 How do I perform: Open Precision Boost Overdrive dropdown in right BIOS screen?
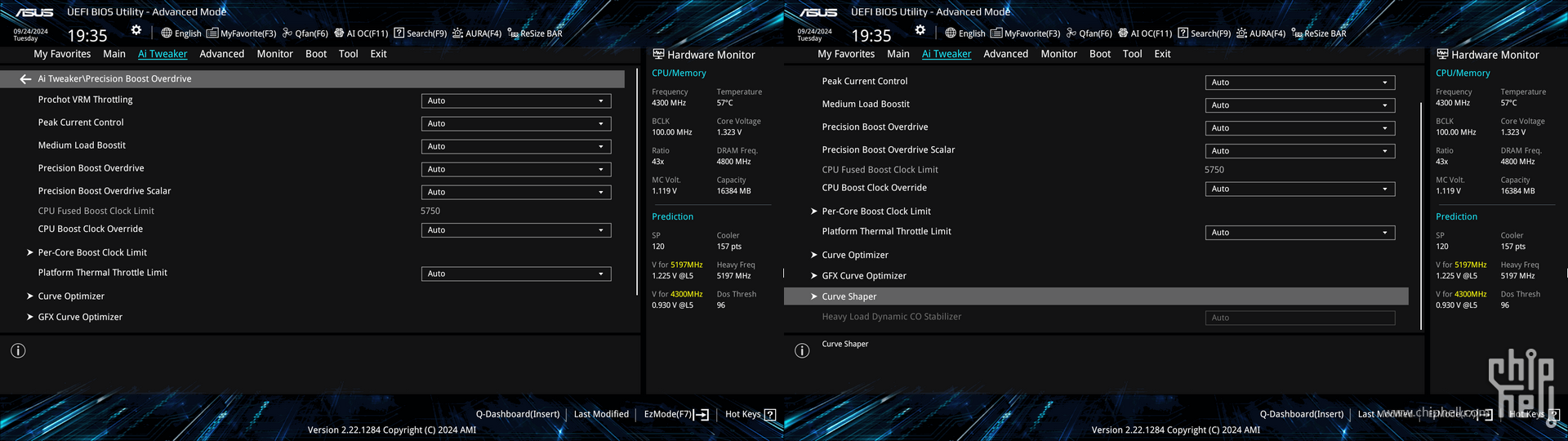[x=1300, y=128]
